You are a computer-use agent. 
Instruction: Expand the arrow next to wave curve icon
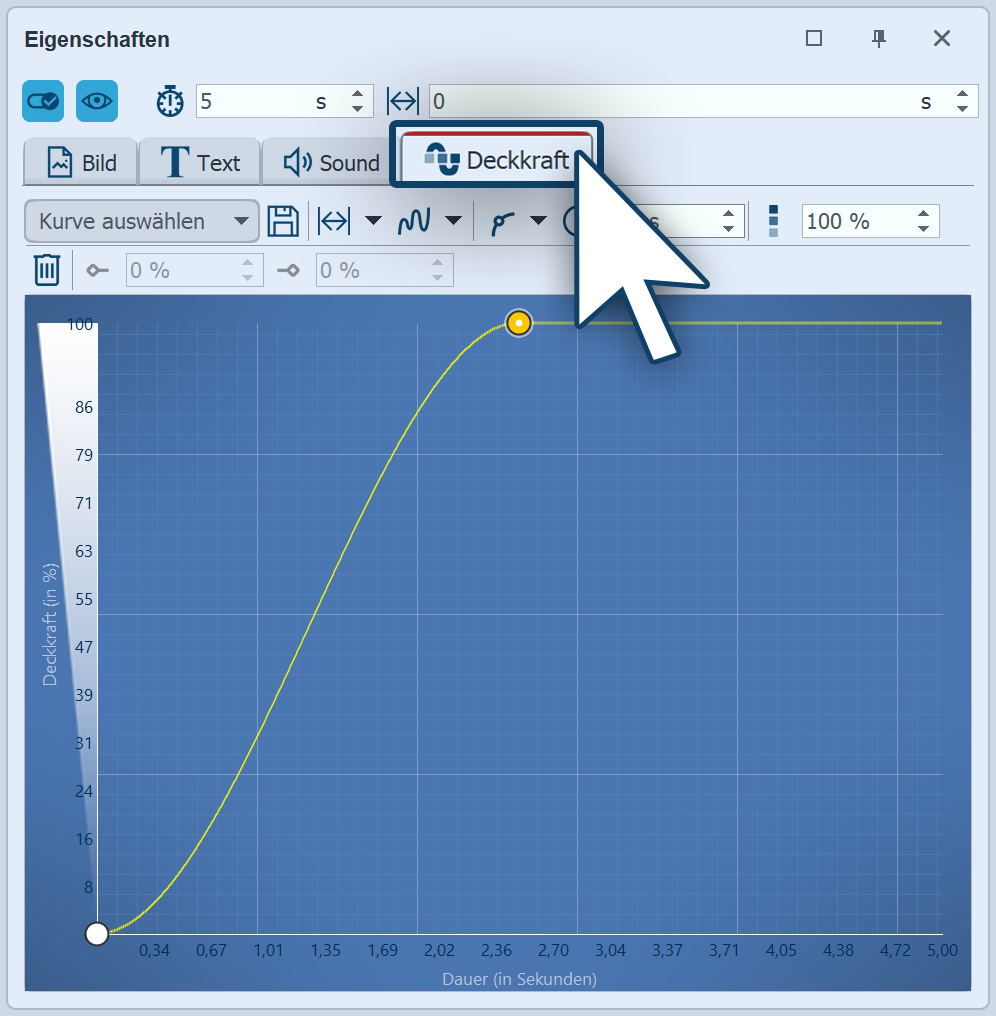click(453, 221)
